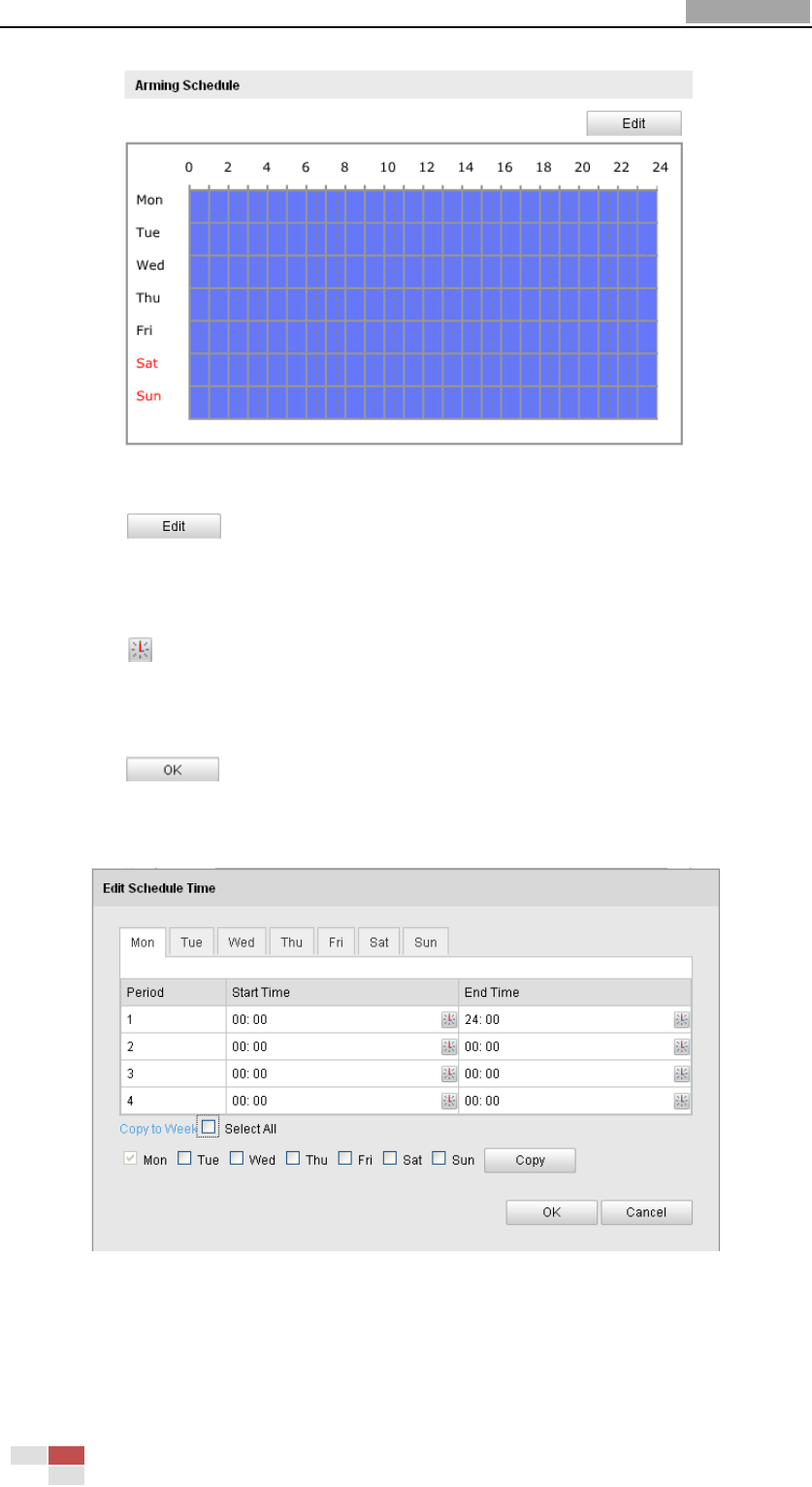Click the Period column header

[x=173, y=992]
